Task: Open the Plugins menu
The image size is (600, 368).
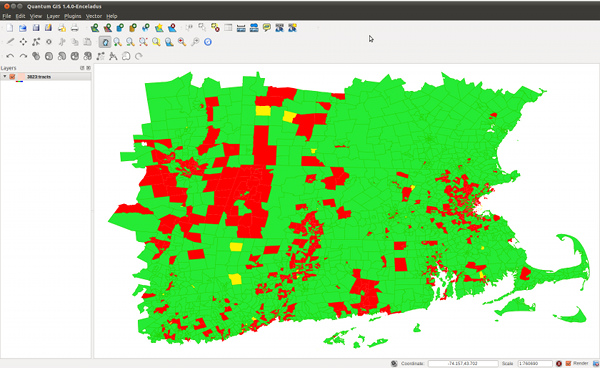Action: click(x=72, y=16)
